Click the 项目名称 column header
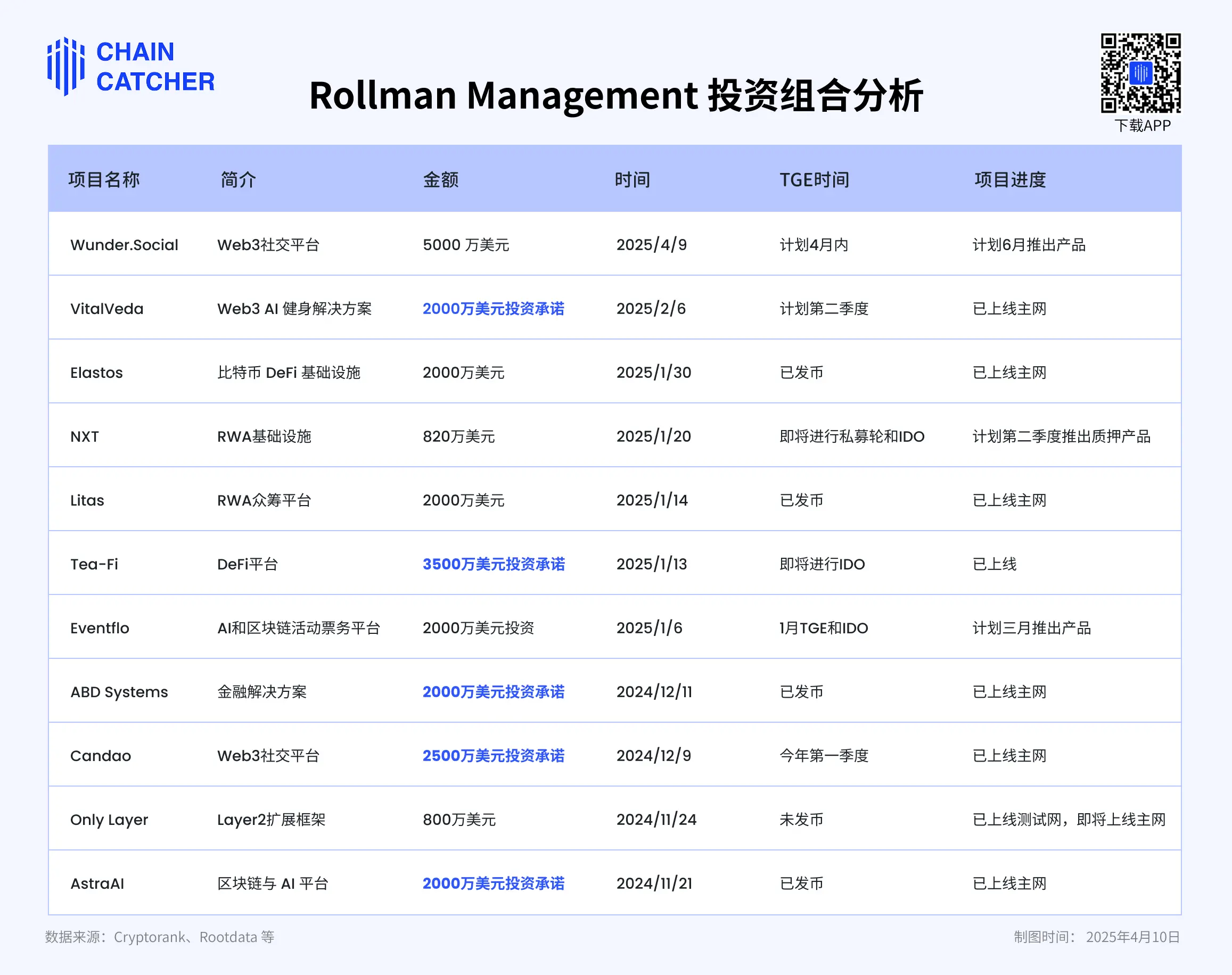 tap(104, 180)
